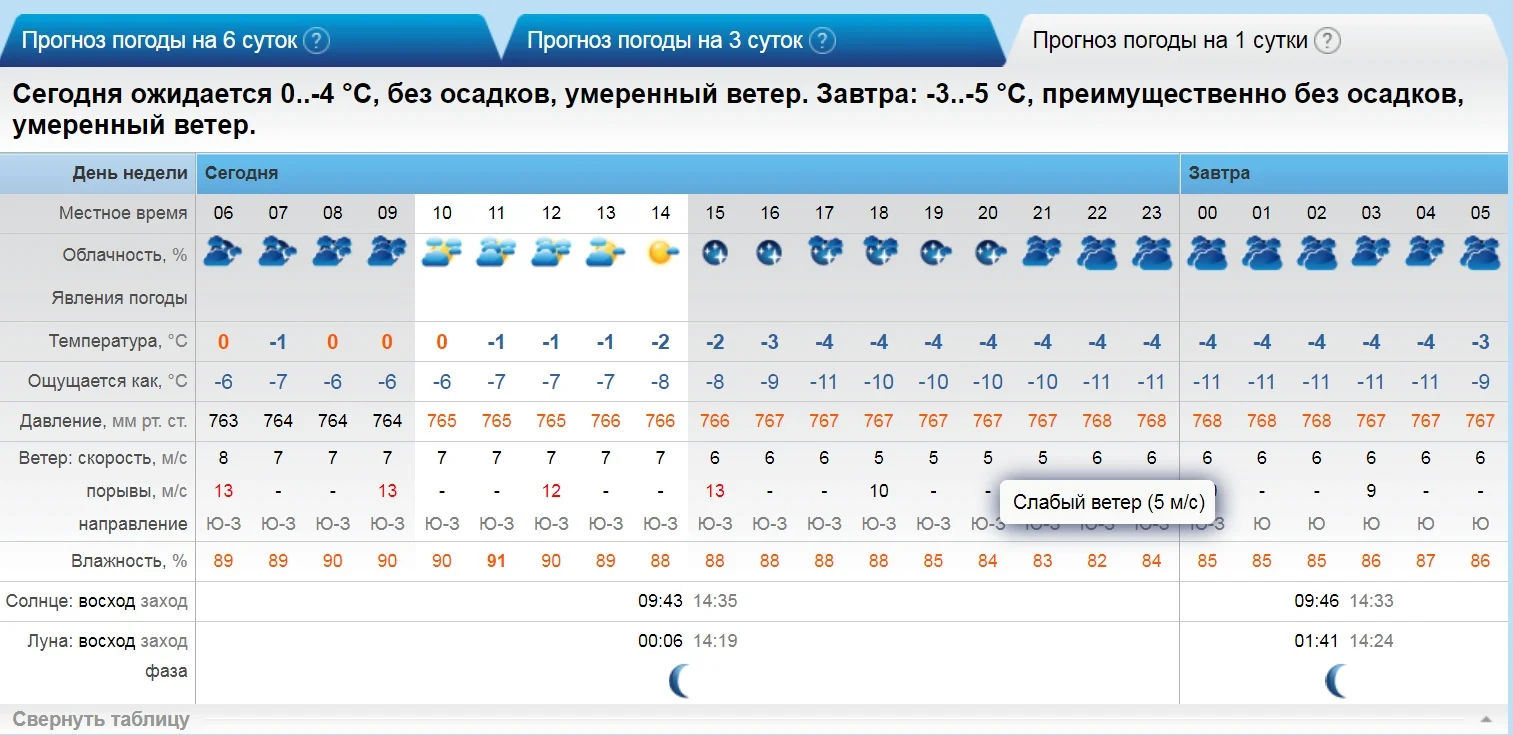
Task: Open help on the 3-day forecast tab
Action: 822,41
